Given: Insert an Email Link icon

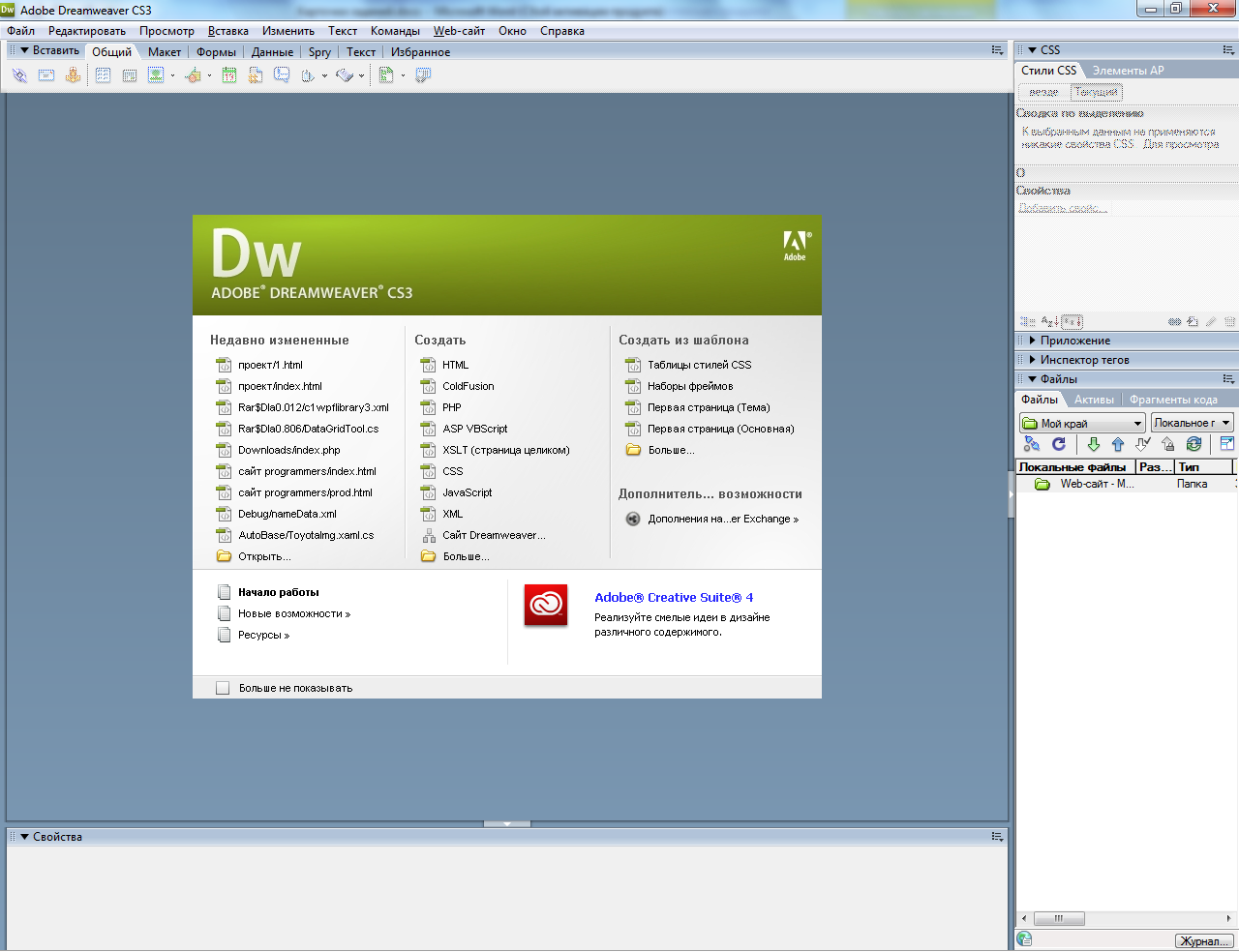Looking at the screenshot, I should coord(46,75).
